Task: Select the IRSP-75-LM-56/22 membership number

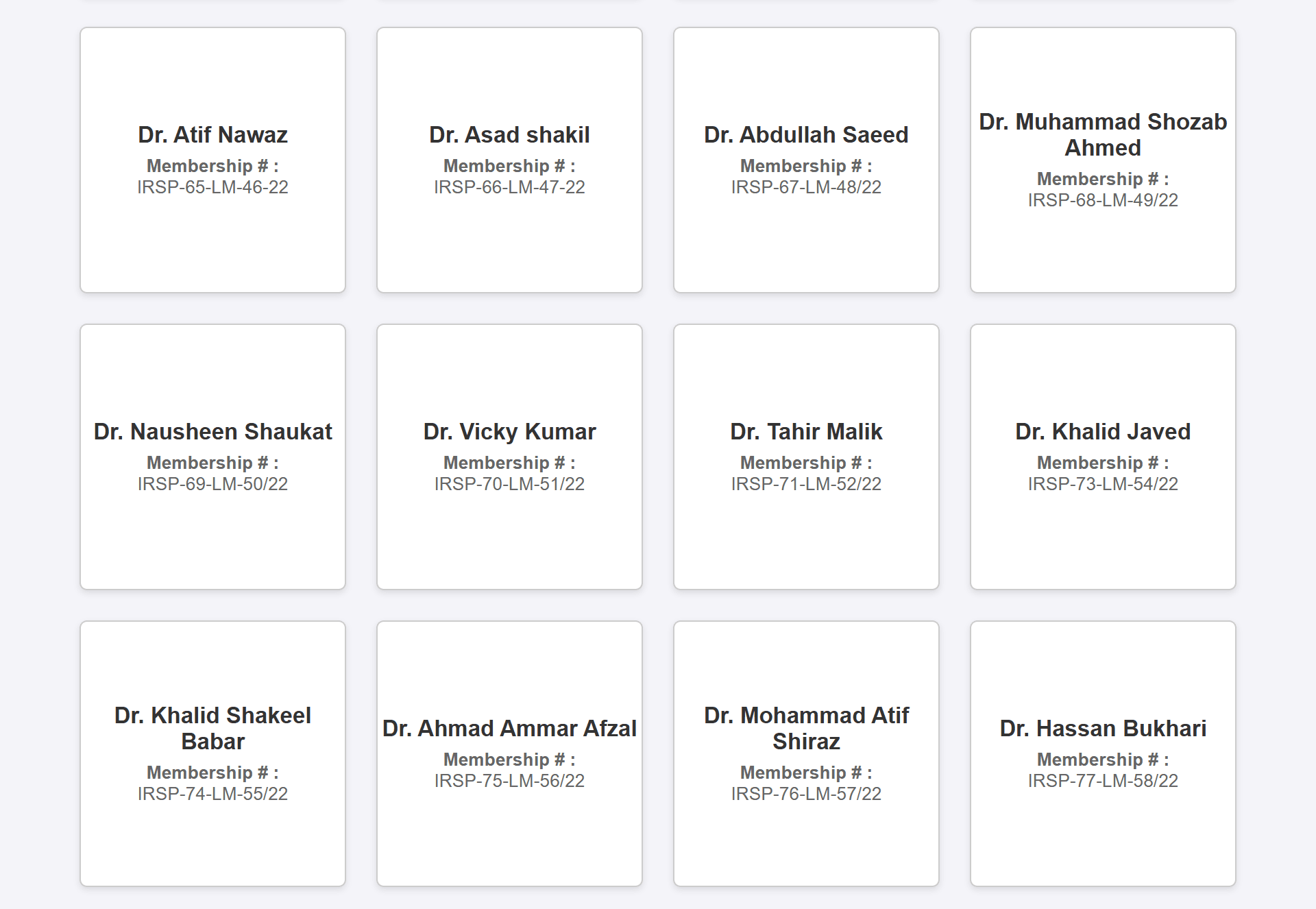Action: point(509,781)
